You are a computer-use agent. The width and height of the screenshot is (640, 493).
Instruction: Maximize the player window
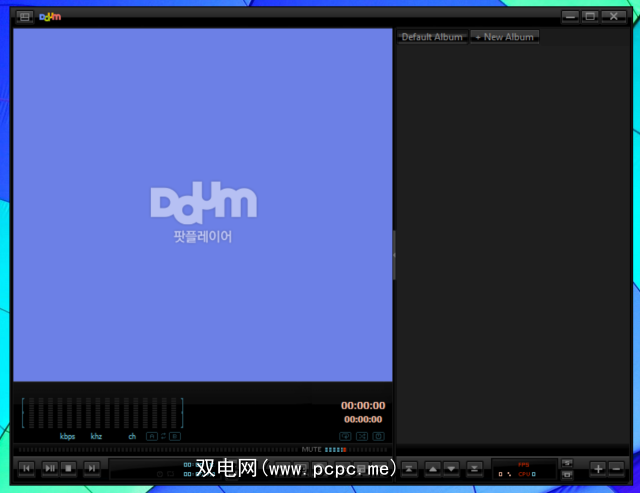point(590,17)
